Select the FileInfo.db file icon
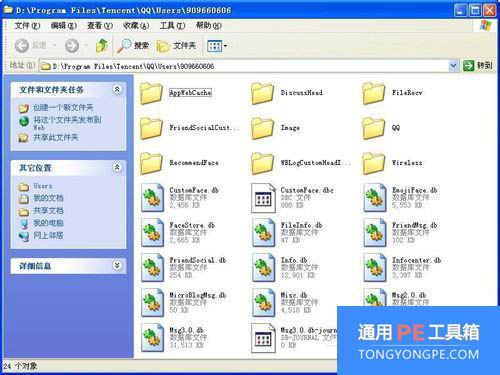The width and height of the screenshot is (500, 375). tap(263, 233)
